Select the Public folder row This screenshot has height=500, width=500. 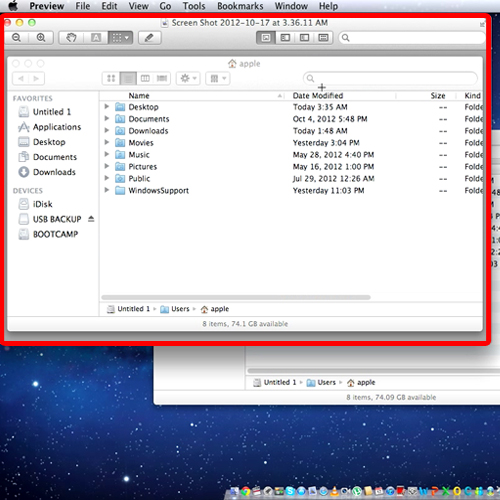point(292,179)
